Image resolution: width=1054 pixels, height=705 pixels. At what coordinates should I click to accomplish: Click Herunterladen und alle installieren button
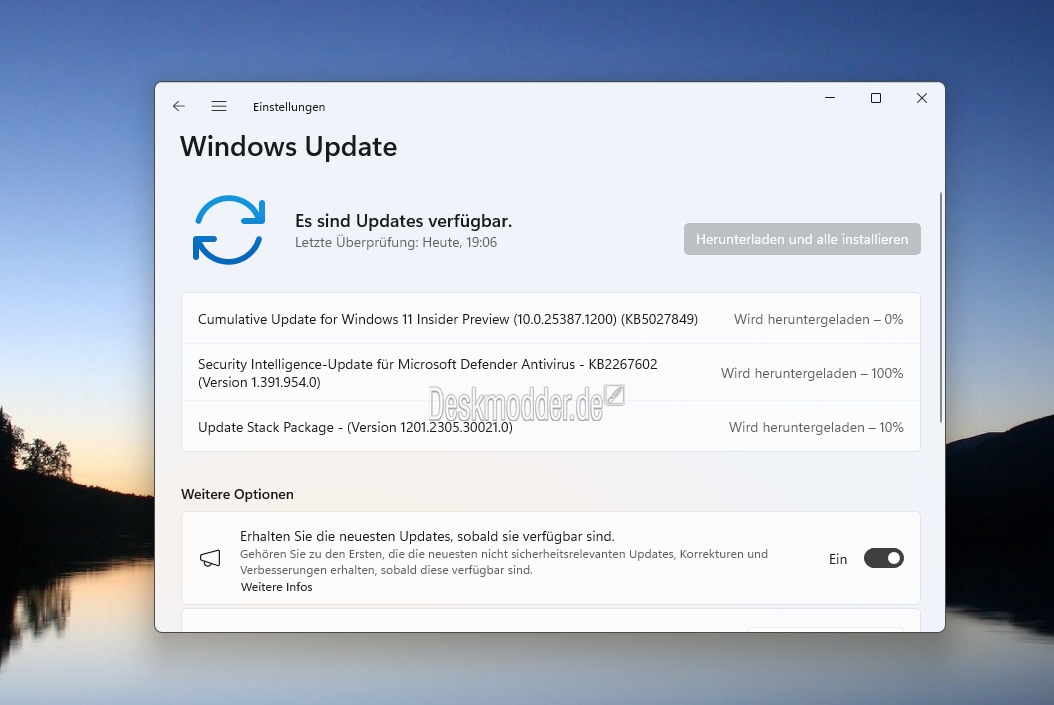[x=802, y=239]
